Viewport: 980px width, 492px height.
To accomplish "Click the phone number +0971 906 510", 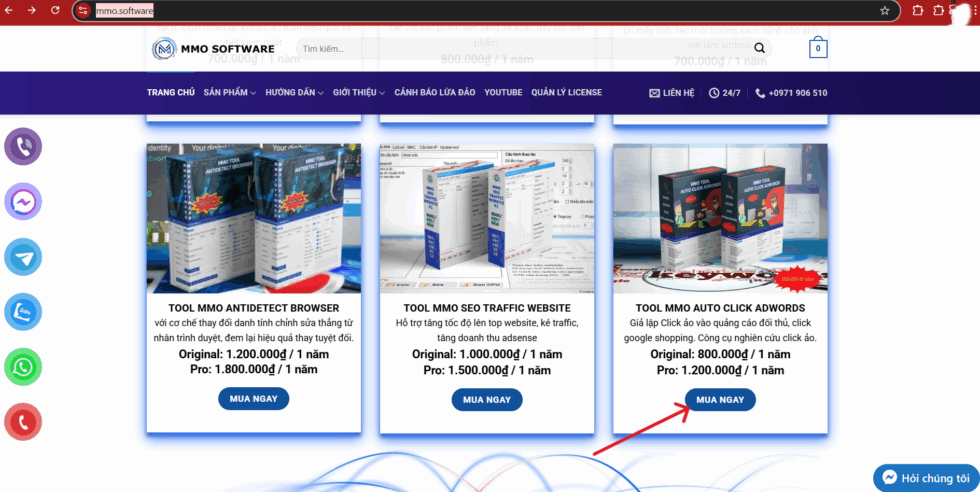I will [791, 93].
